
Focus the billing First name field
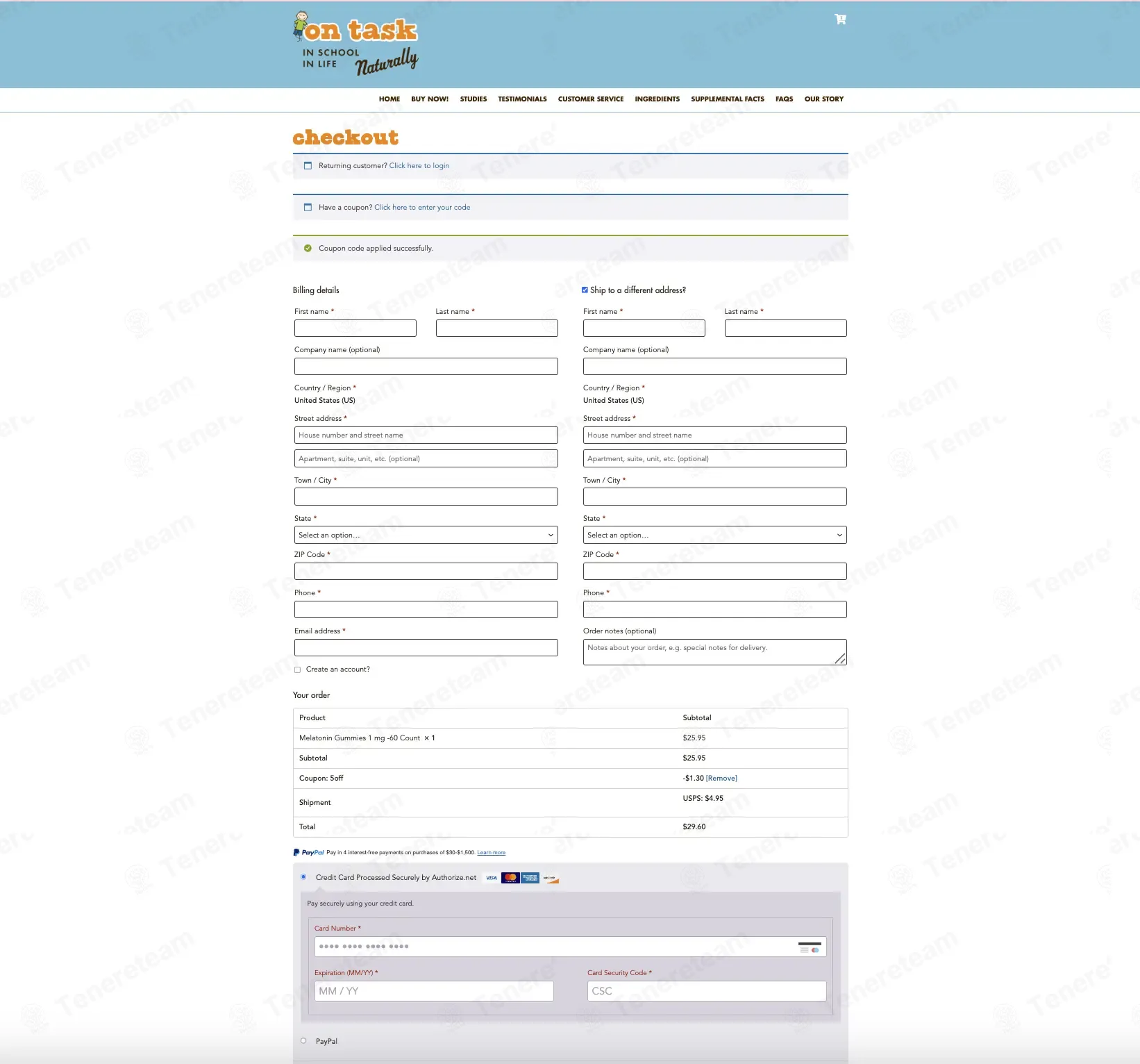[355, 328]
